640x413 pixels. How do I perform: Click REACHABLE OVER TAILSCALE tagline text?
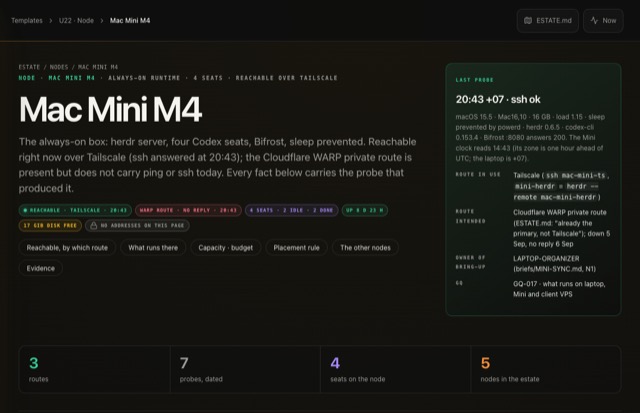[x=287, y=78]
